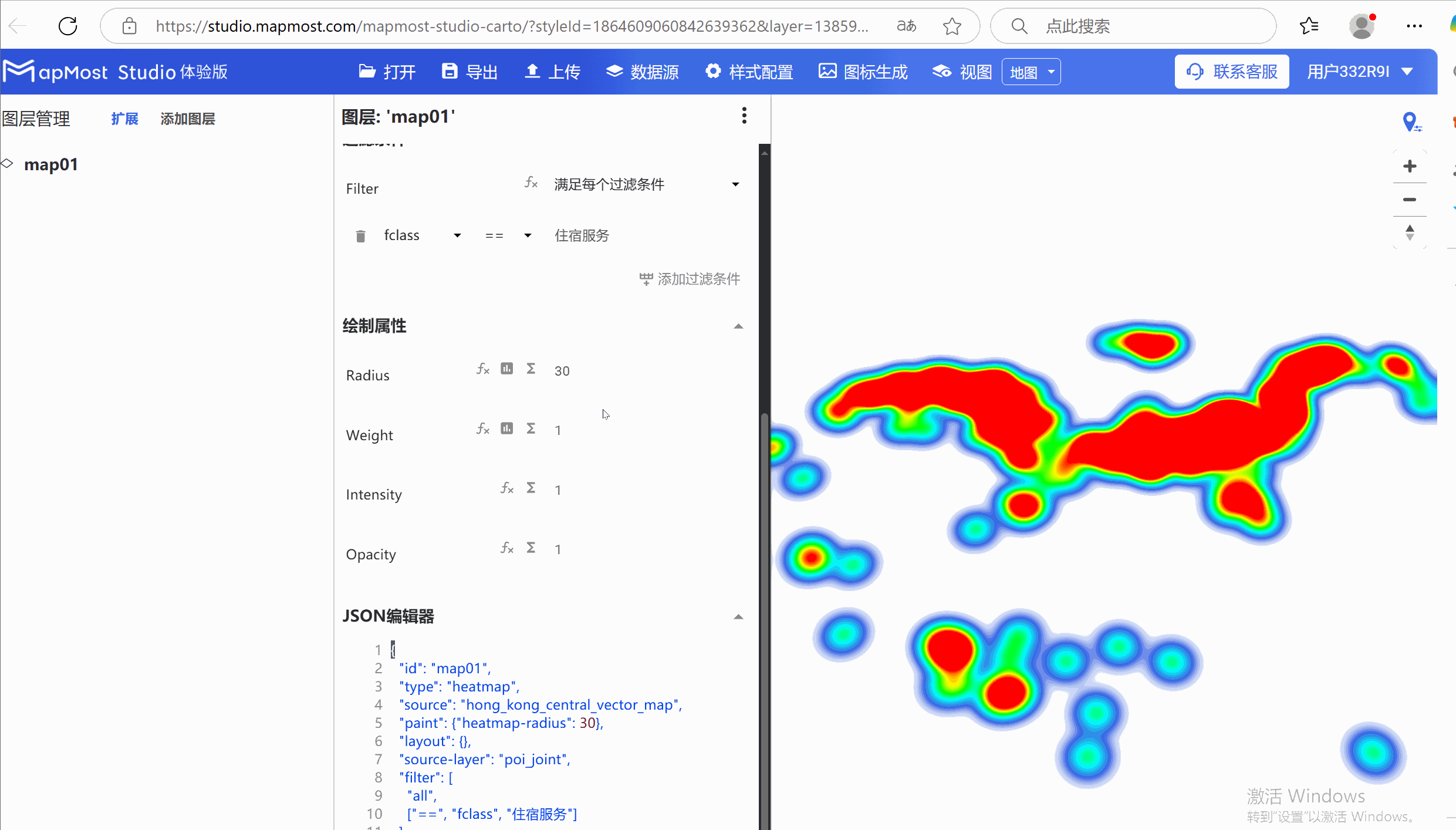This screenshot has height=830, width=1456.
Task: Click the 联系客服 support button
Action: (x=1231, y=71)
